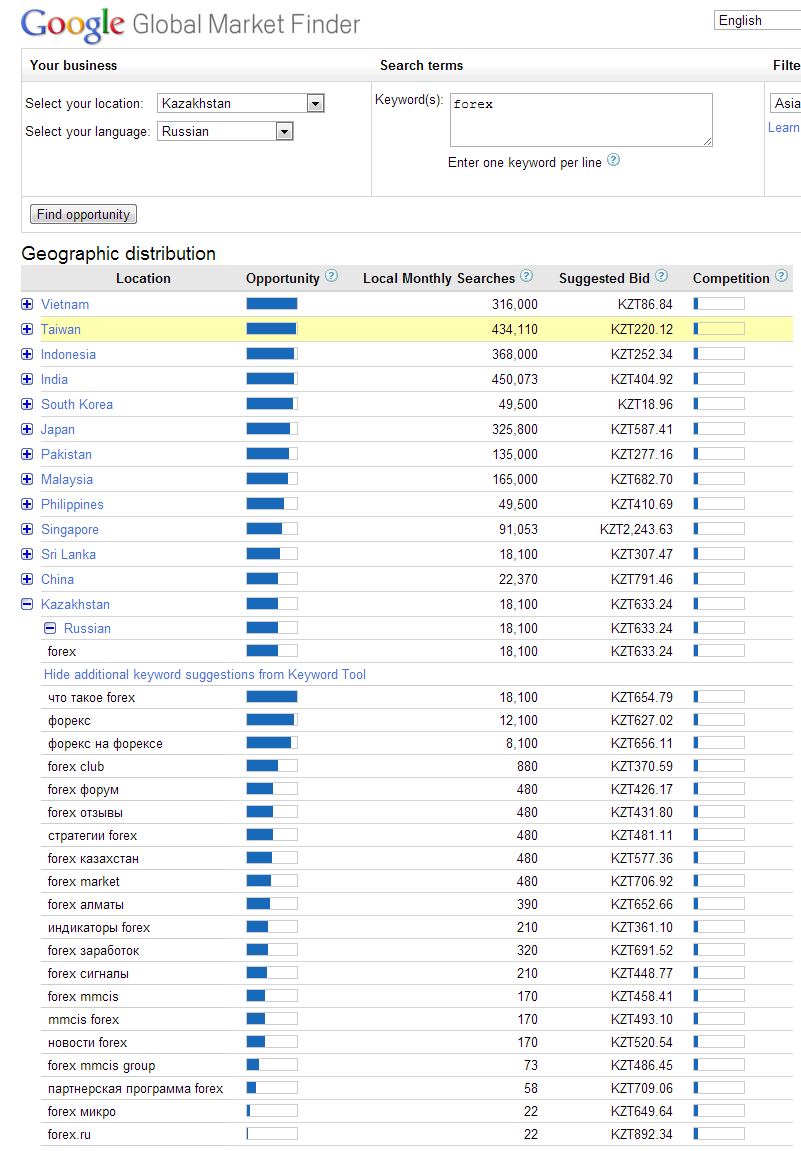Click the Learn link near filter
The height and width of the screenshot is (1151, 801).
coord(783,127)
